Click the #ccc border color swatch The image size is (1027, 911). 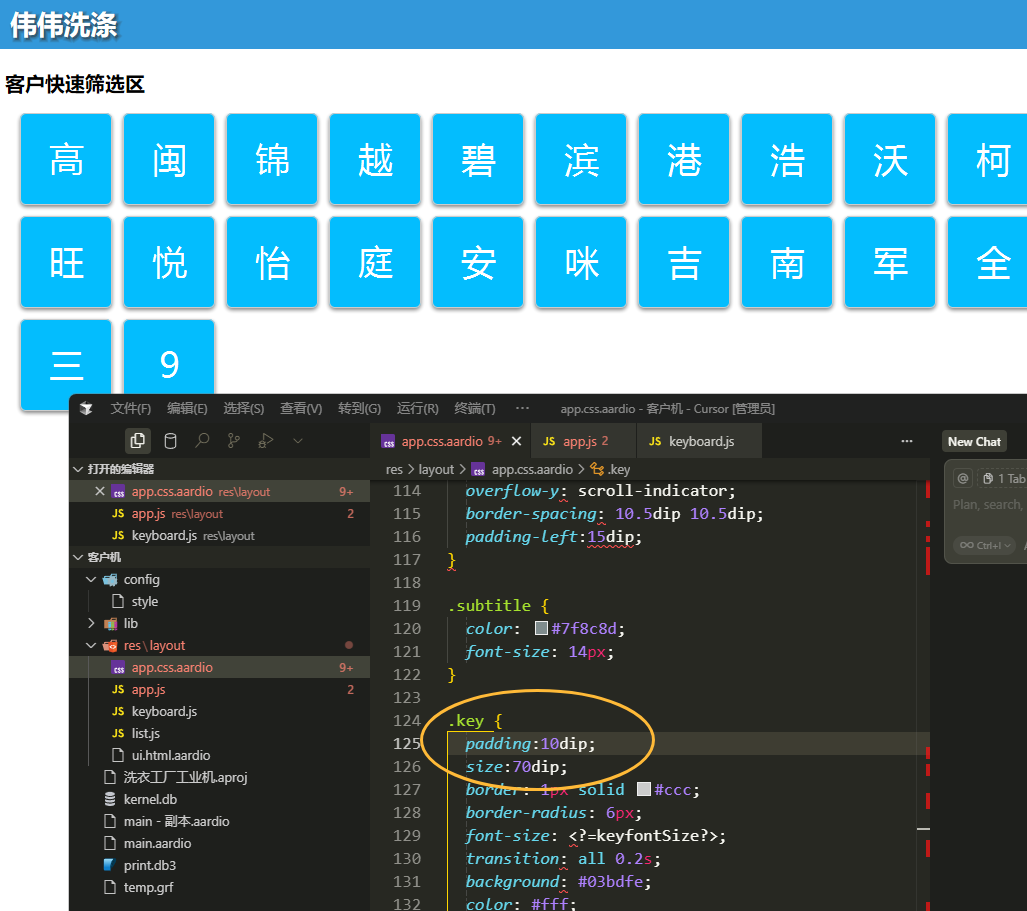click(644, 789)
